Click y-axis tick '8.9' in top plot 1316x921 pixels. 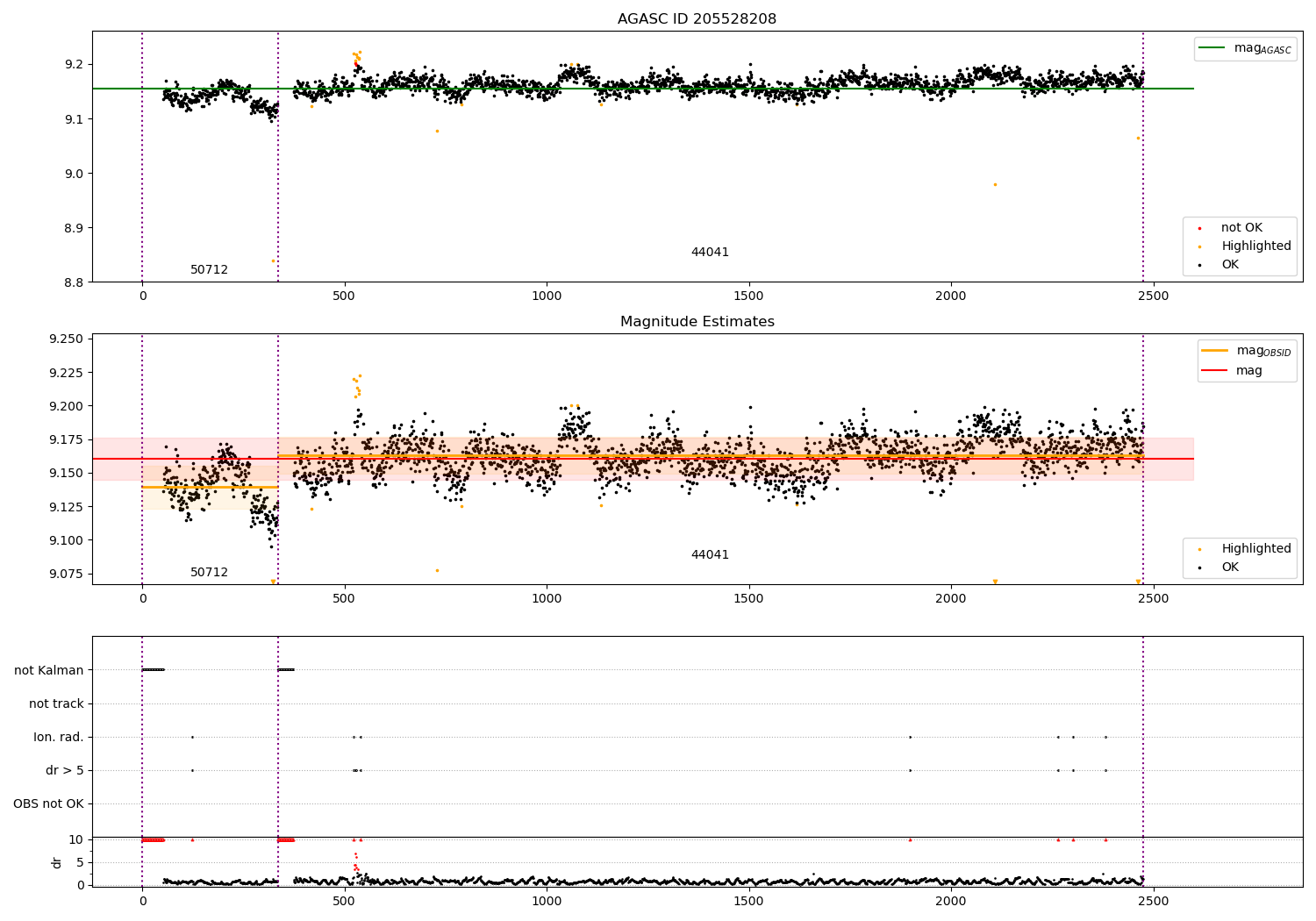[74, 228]
